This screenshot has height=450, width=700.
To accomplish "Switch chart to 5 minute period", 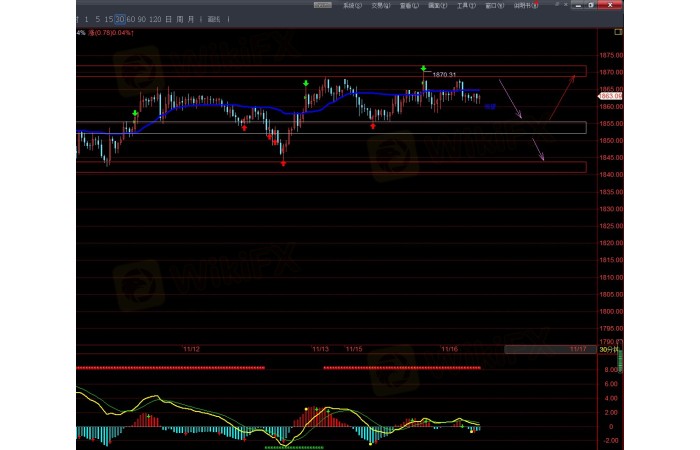I will click(x=97, y=19).
